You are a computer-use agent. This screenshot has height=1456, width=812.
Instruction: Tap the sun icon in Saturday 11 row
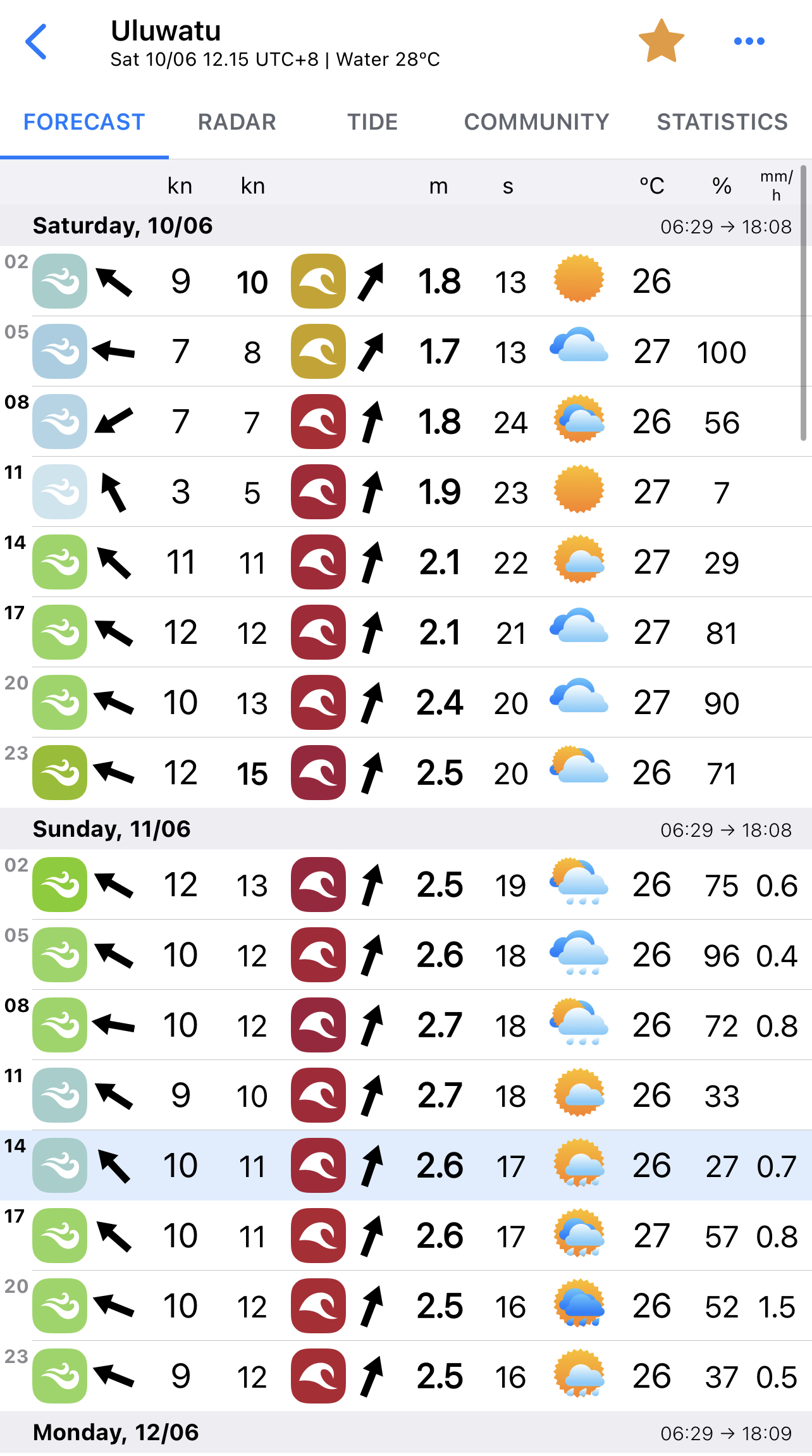pos(579,490)
